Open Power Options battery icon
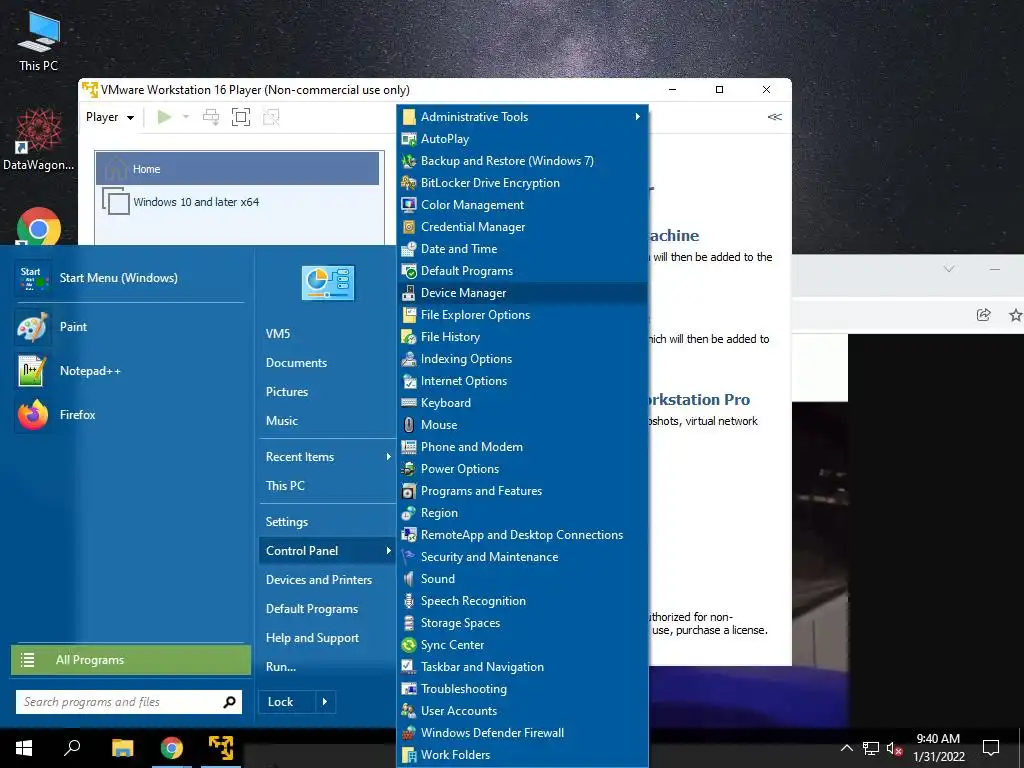The height and width of the screenshot is (768, 1024). (x=409, y=469)
